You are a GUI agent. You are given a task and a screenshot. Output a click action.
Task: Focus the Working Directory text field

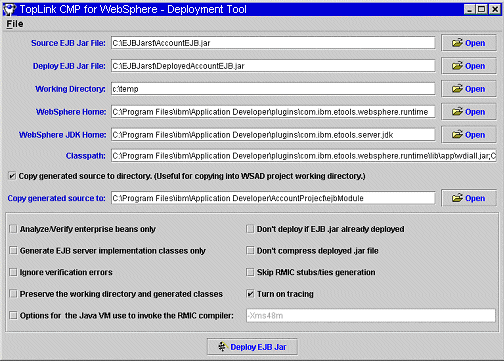pyautogui.click(x=273, y=89)
